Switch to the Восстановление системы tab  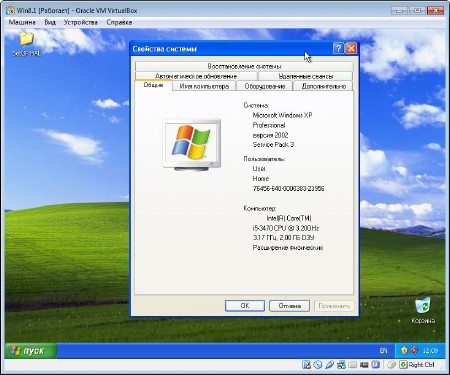tap(244, 66)
